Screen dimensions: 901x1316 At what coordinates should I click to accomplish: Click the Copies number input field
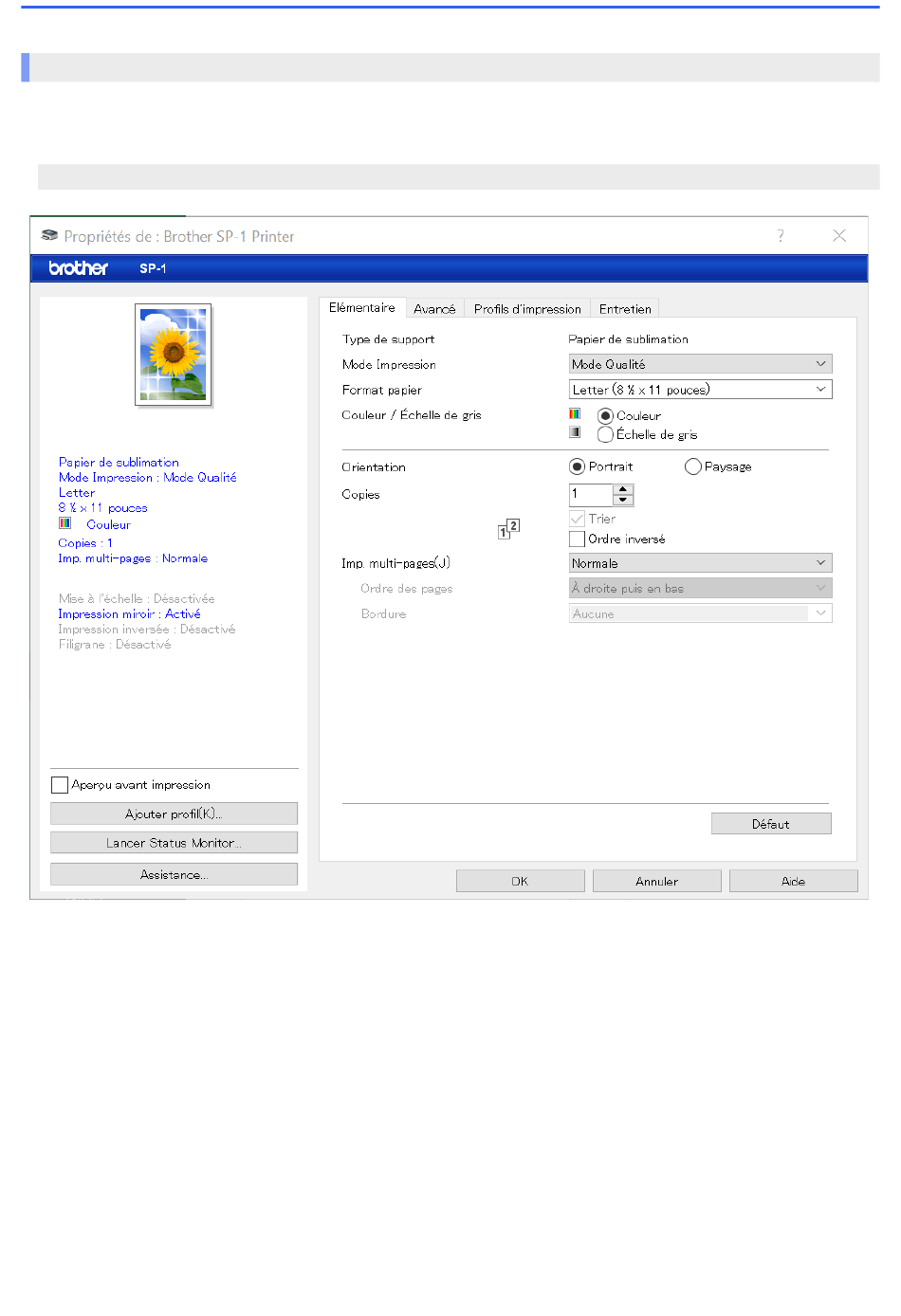click(591, 495)
